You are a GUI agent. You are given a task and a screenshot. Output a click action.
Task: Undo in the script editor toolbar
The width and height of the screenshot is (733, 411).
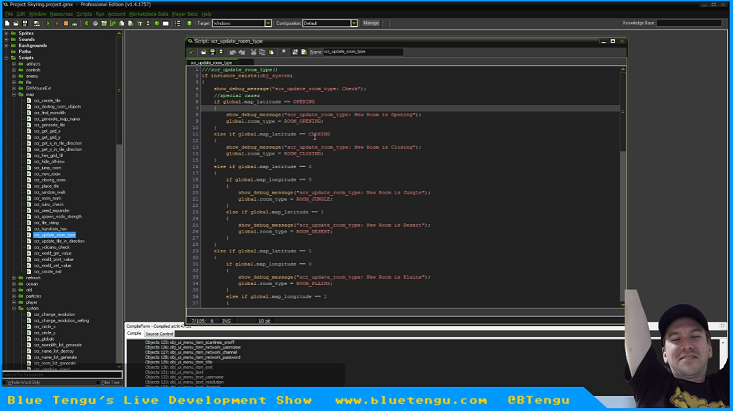coord(232,52)
